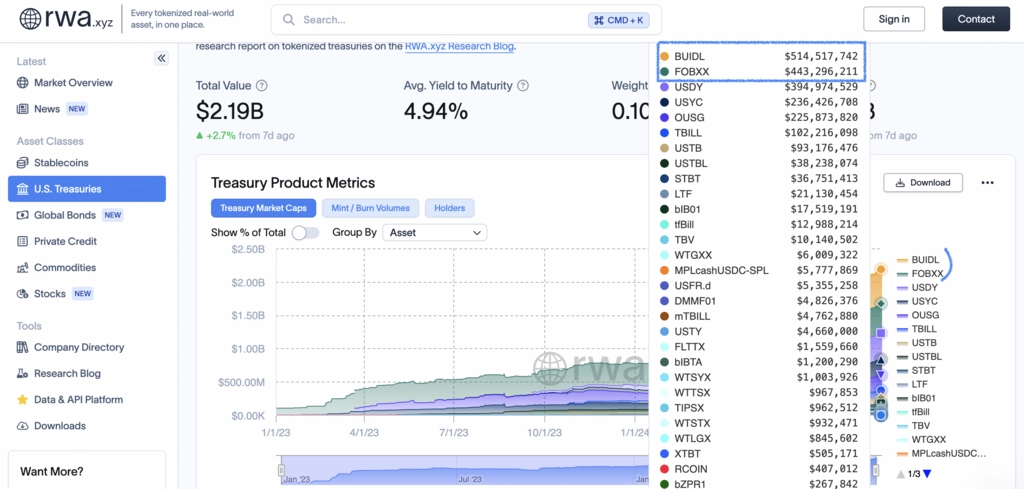Click Avg. Yield to Maturity help icon

pos(522,86)
